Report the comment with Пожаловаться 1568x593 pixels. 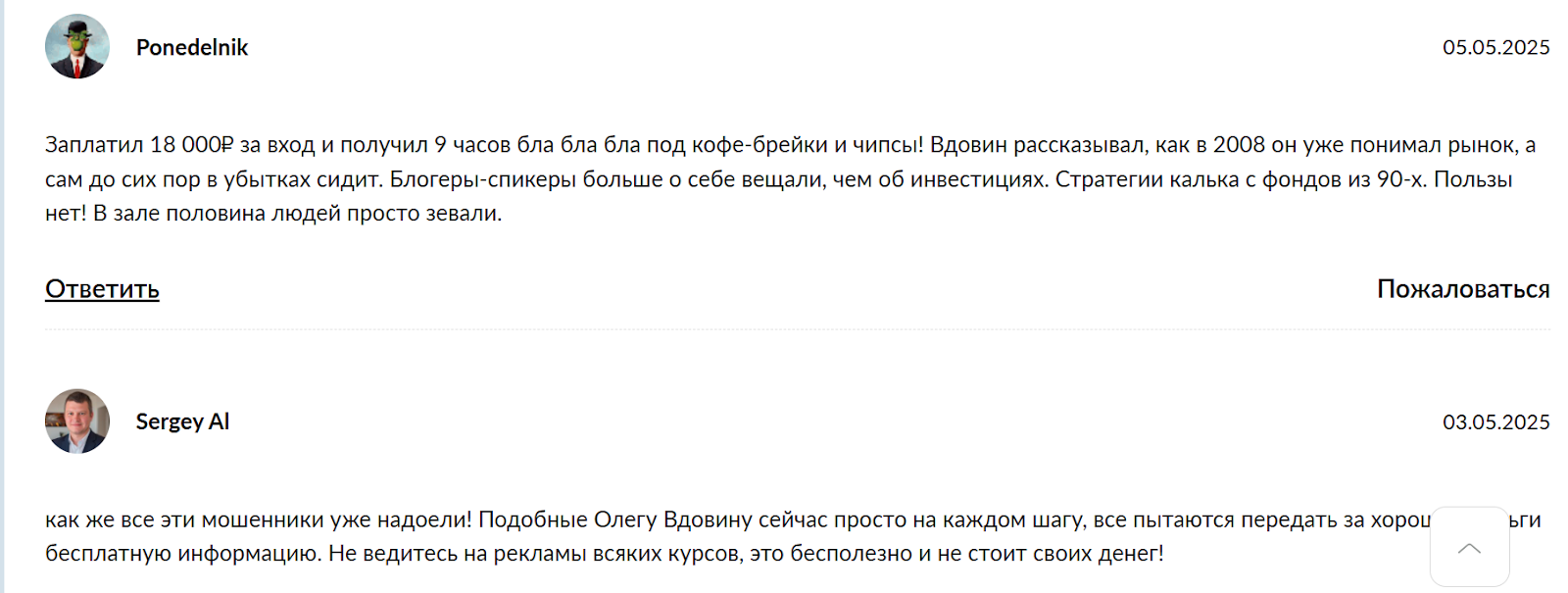point(1462,289)
